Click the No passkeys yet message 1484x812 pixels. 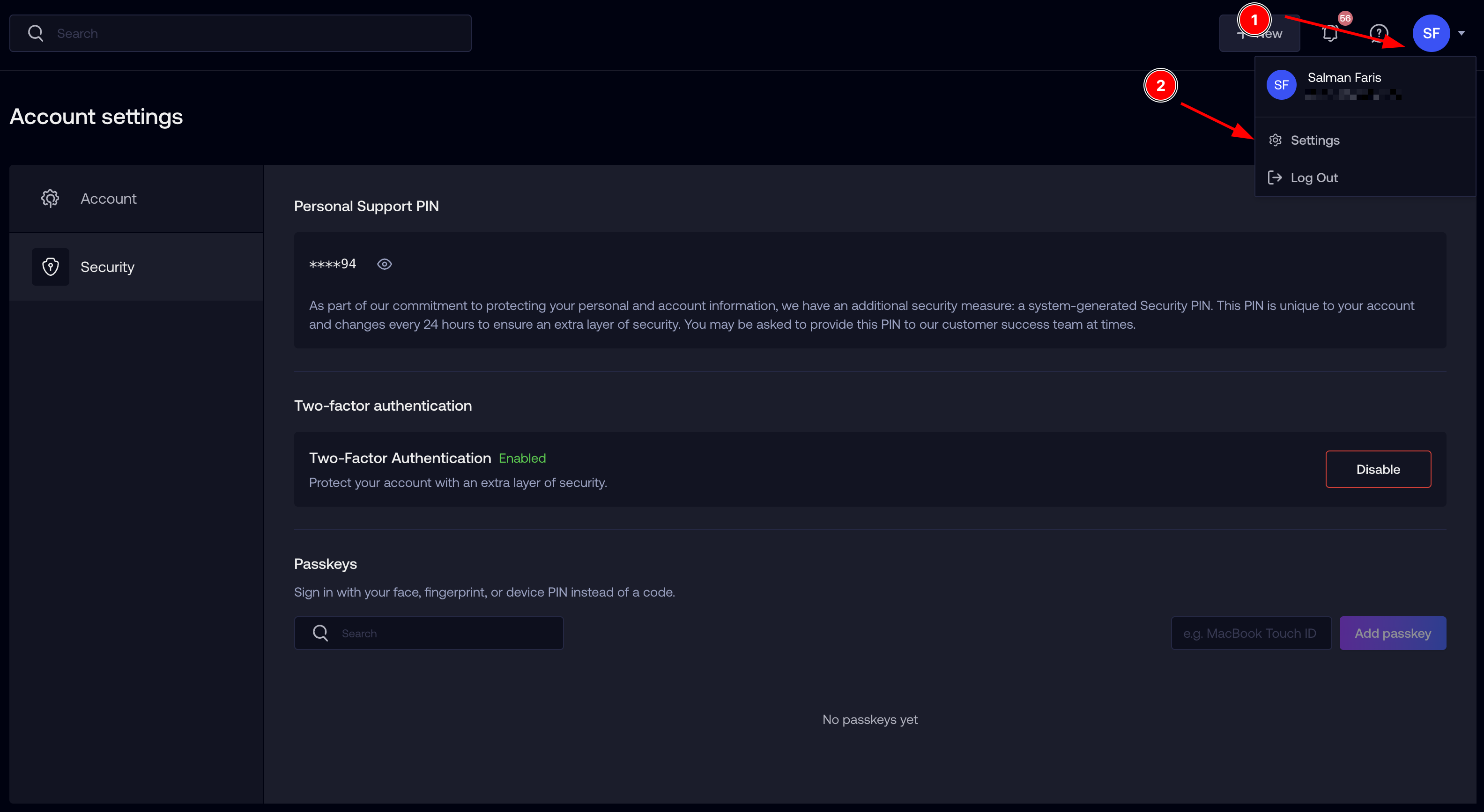870,719
